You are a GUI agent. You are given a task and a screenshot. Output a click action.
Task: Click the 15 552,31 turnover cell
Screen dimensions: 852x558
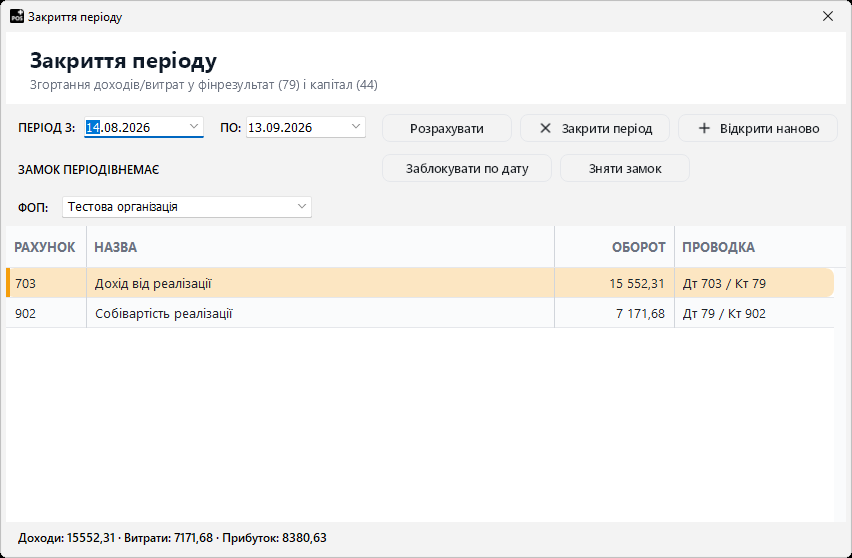click(615, 283)
